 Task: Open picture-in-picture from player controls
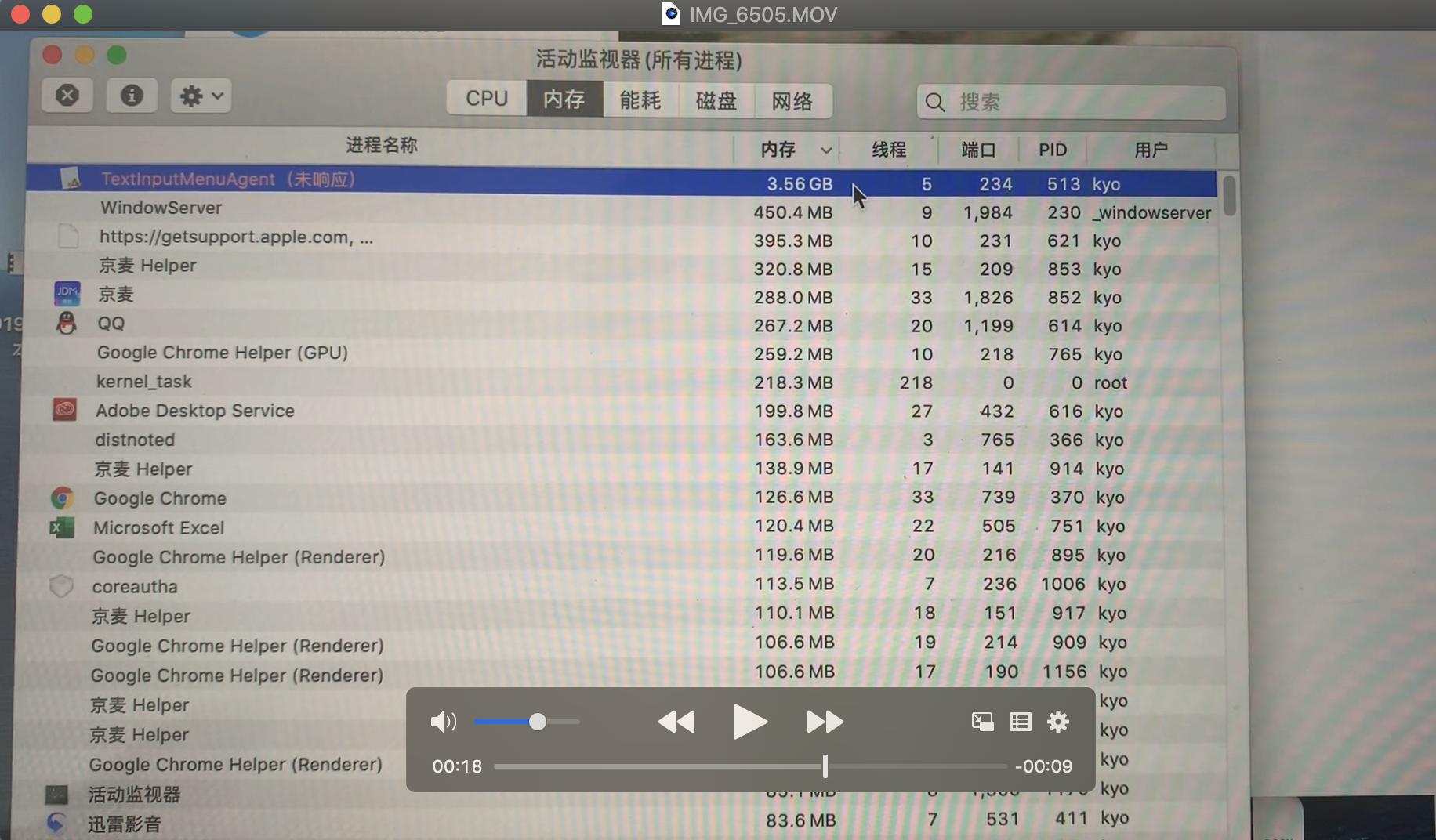coord(982,722)
